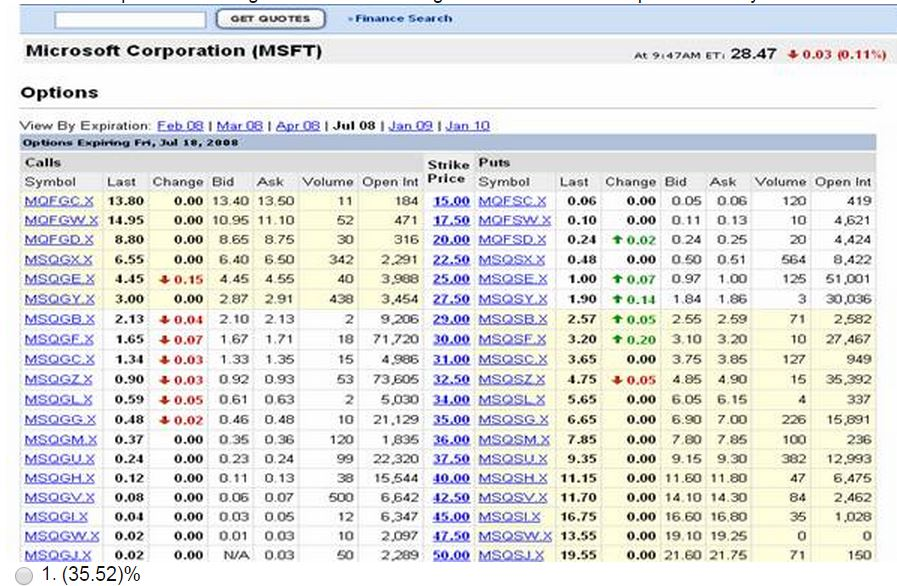Screen dimensions: 897x586
Task: Open call option MSQGE.X
Action: click(x=60, y=279)
